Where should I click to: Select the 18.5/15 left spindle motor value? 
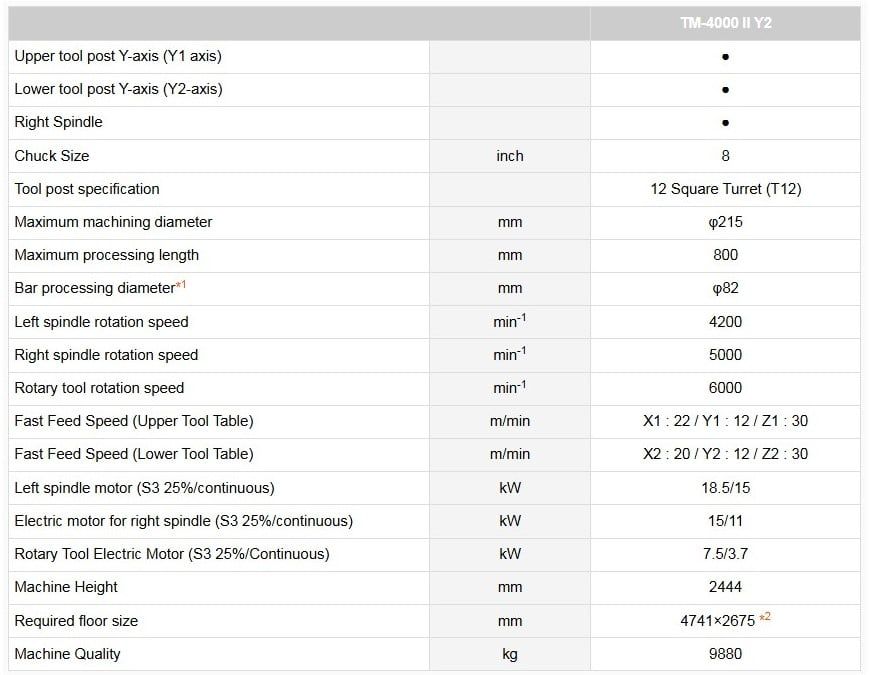point(725,488)
